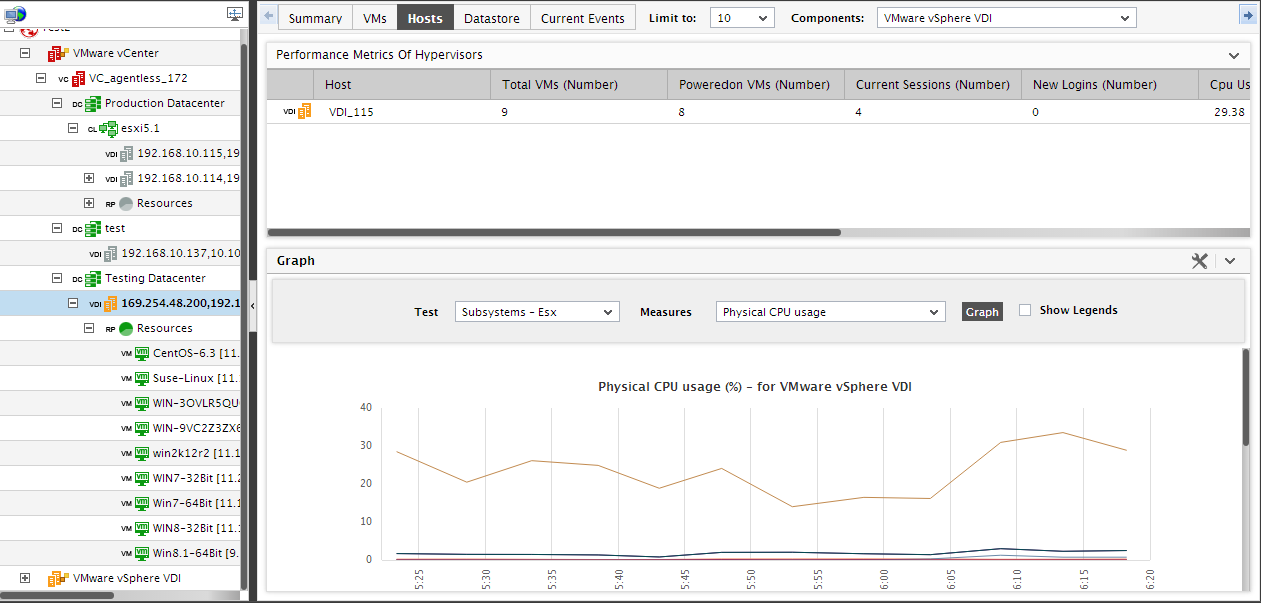Viewport: 1261px width, 603px height.
Task: Collapse the esxi5.1 cluster node
Action: pos(73,128)
